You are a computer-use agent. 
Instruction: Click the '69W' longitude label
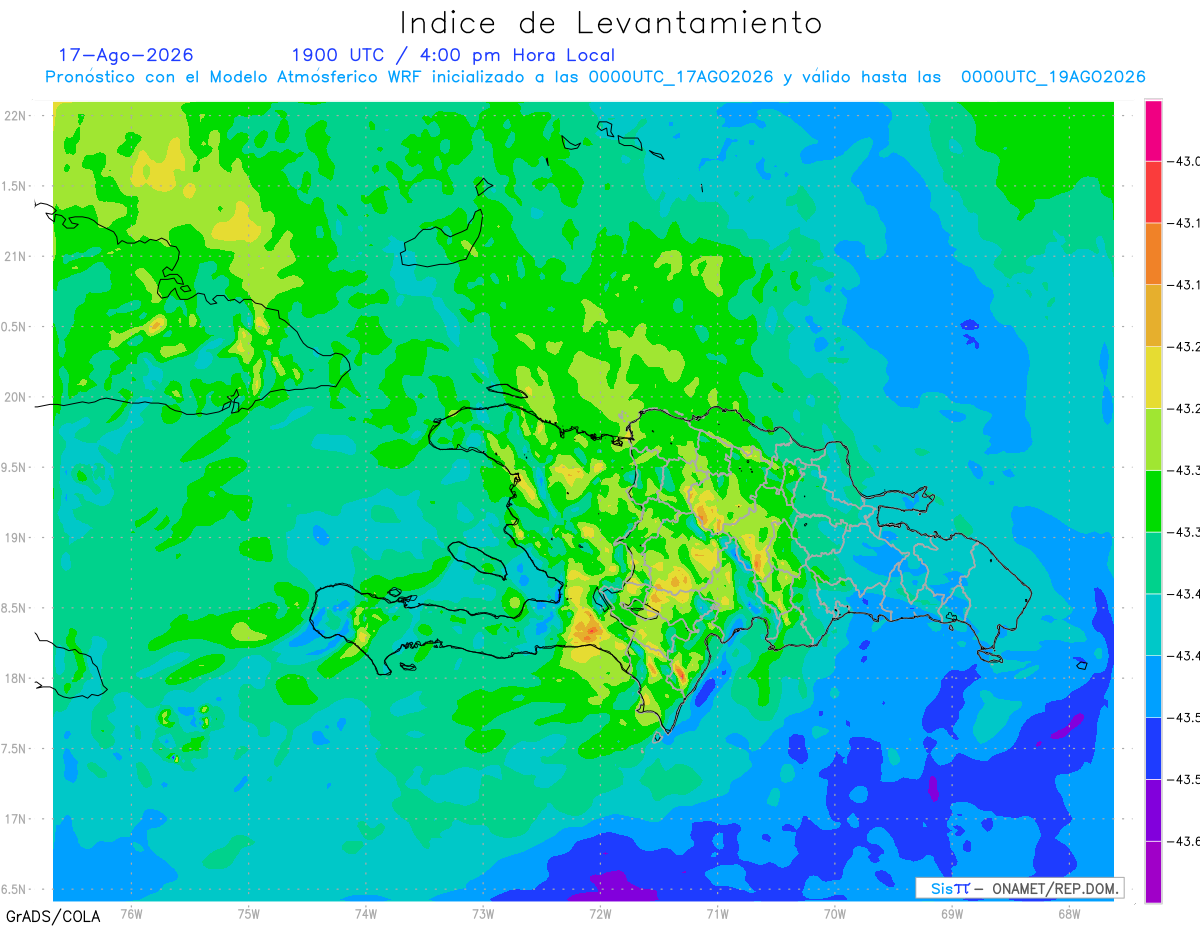tap(952, 912)
